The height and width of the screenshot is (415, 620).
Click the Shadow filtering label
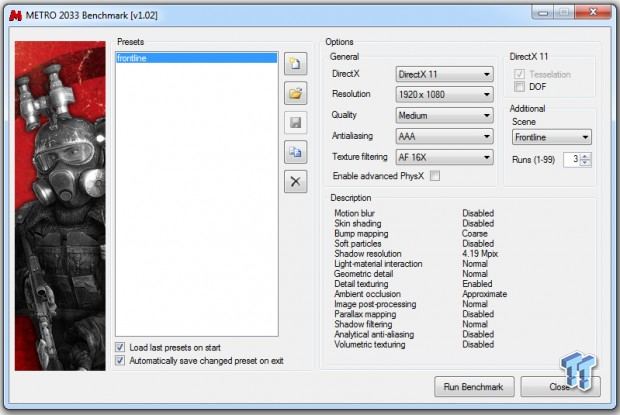tap(363, 324)
